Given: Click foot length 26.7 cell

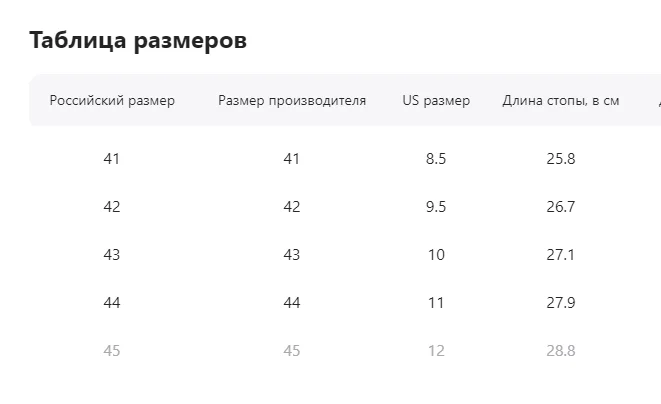Looking at the screenshot, I should [x=561, y=207].
